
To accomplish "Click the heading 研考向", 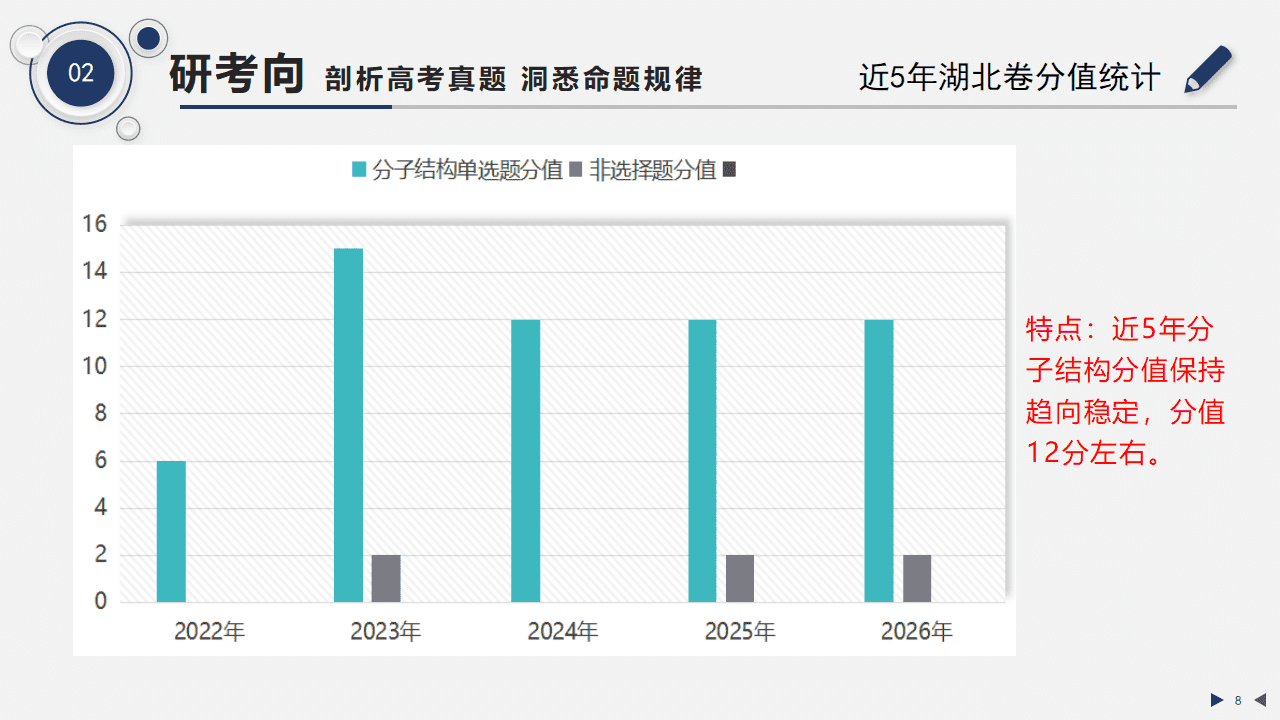I will pos(236,74).
